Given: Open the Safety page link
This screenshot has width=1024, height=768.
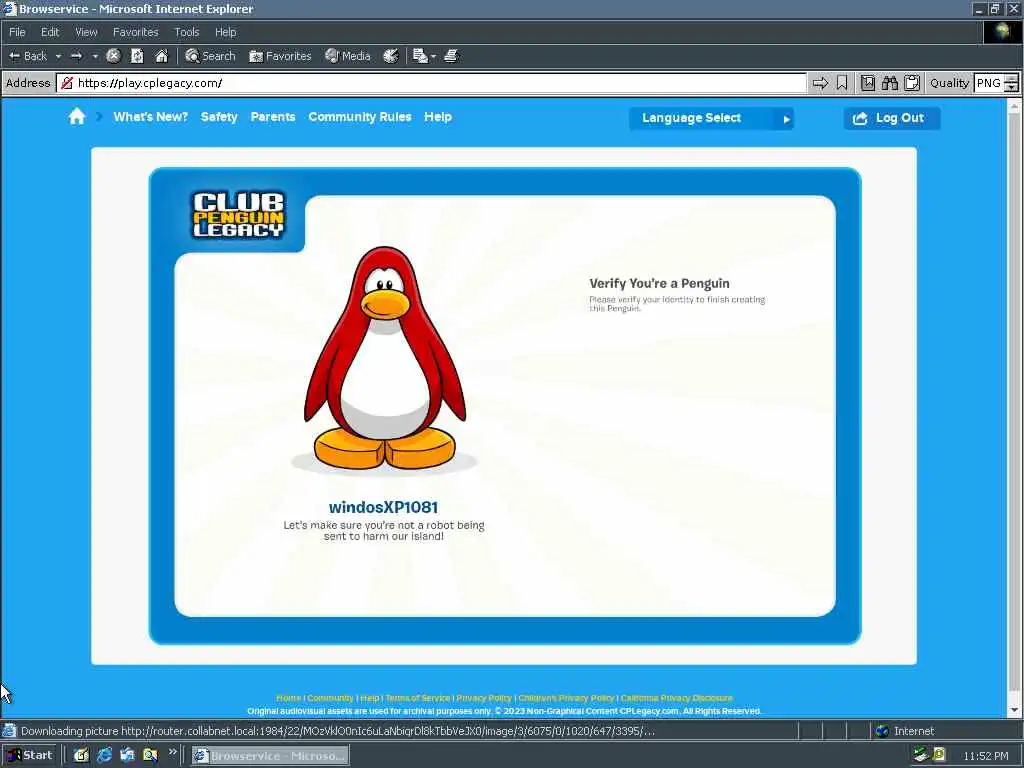Looking at the screenshot, I should [219, 117].
